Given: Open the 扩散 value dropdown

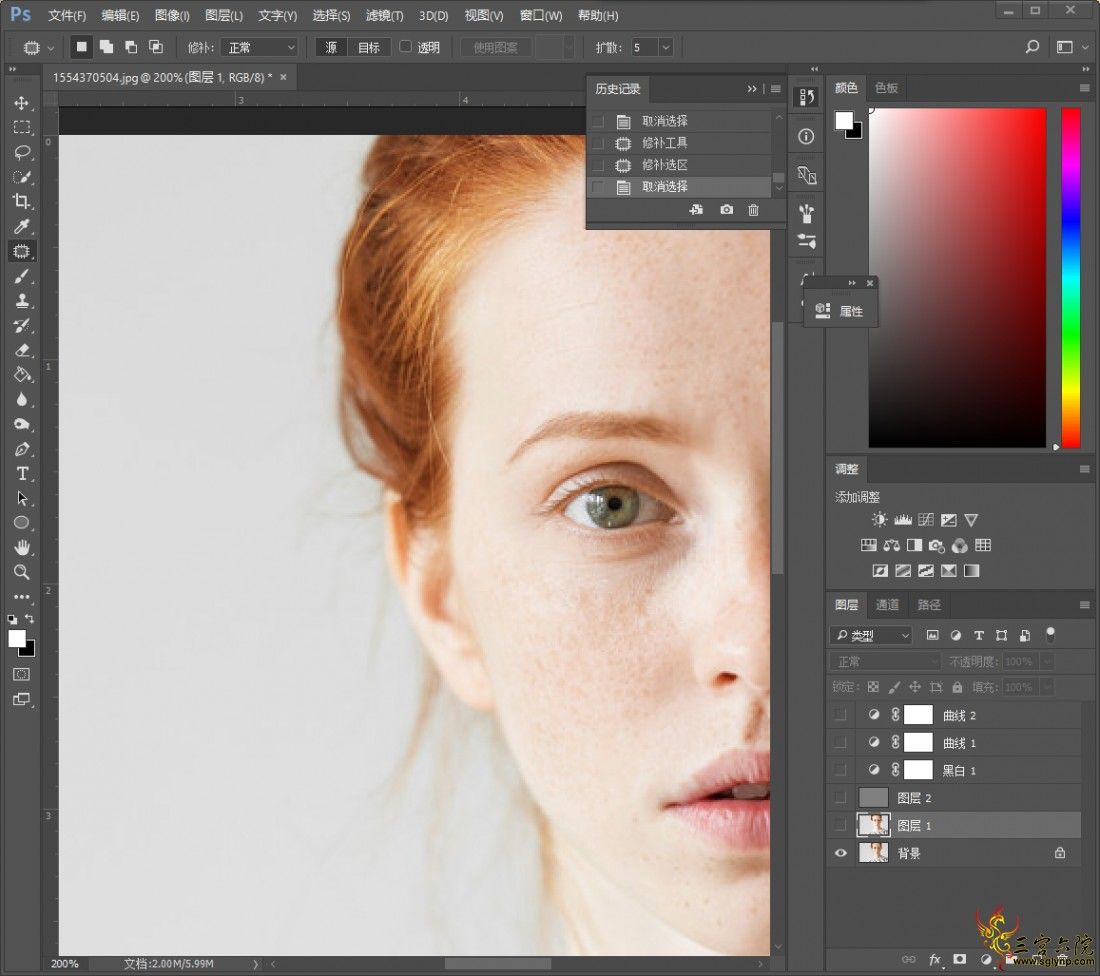Looking at the screenshot, I should (x=666, y=47).
